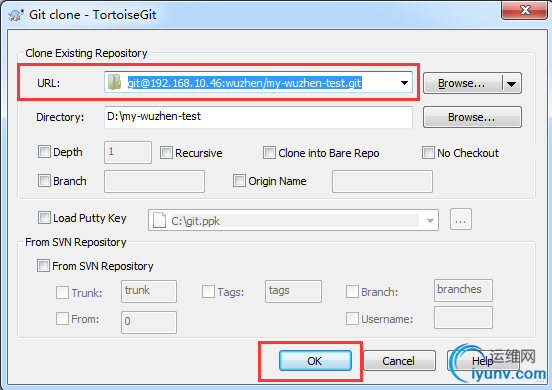Click the Origin Name input field
This screenshot has height=390, width=552.
click(x=382, y=181)
